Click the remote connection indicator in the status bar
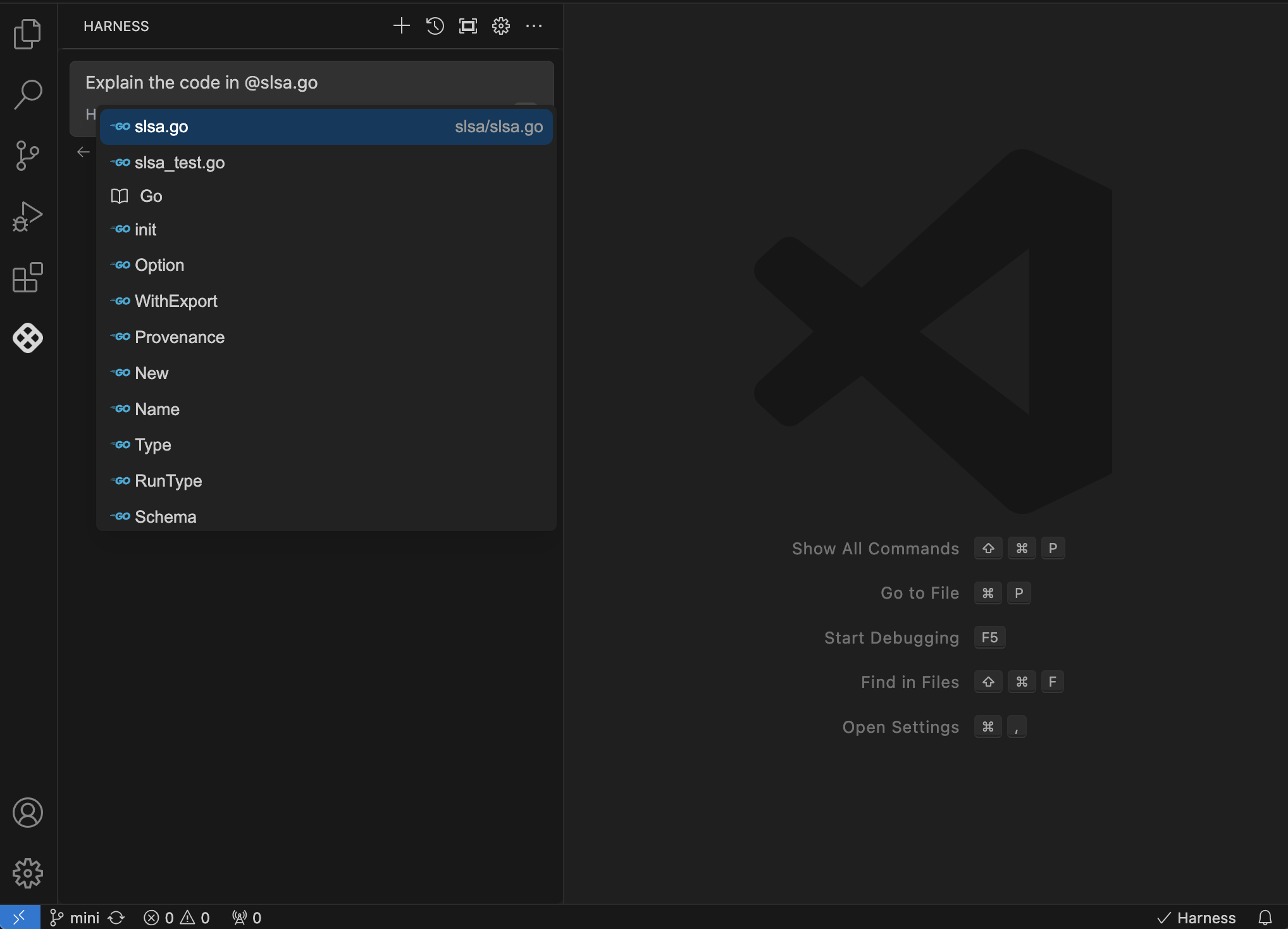Viewport: 1288px width, 929px height. (20, 917)
